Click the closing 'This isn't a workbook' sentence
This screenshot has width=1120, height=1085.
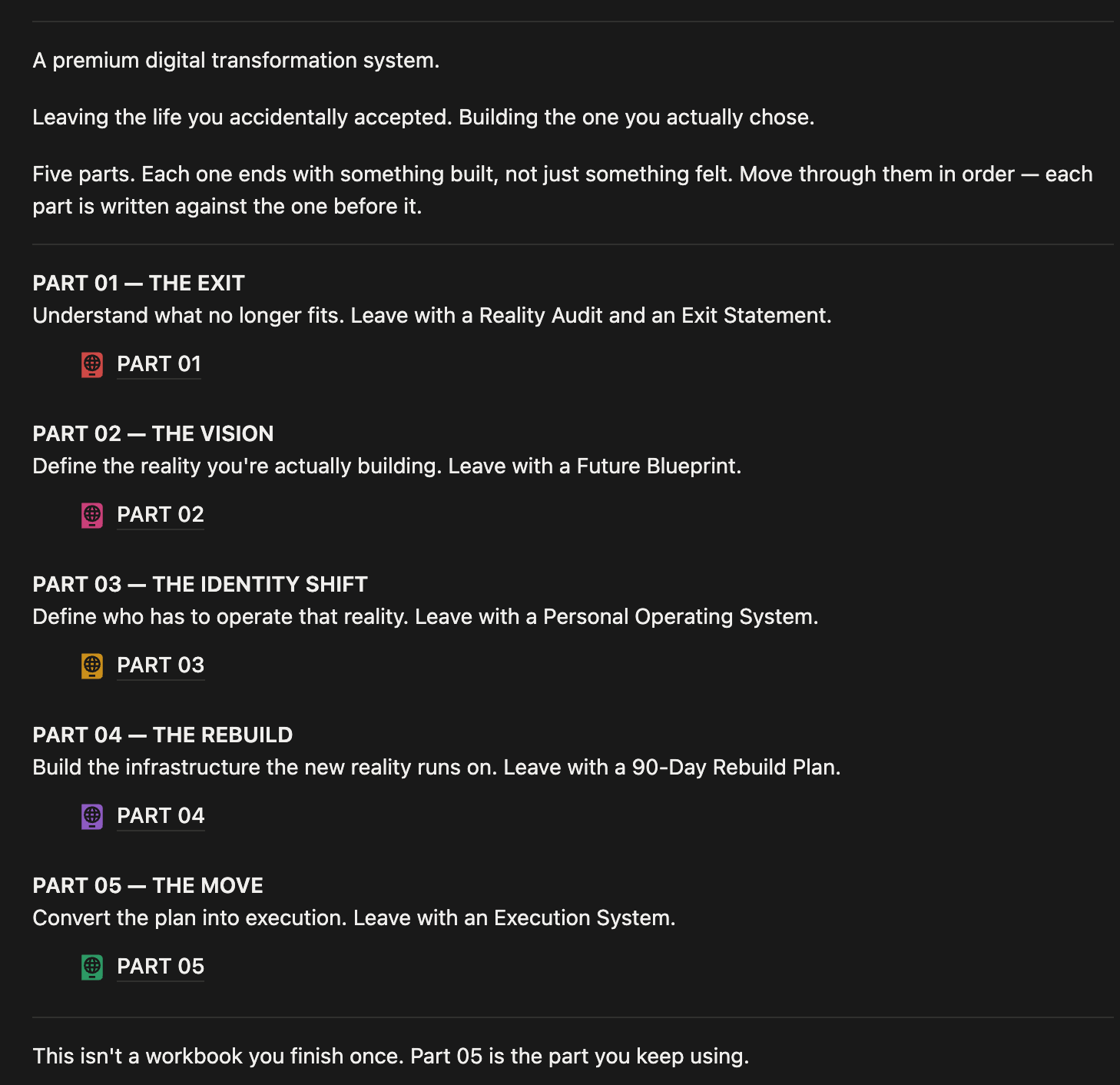[390, 1057]
